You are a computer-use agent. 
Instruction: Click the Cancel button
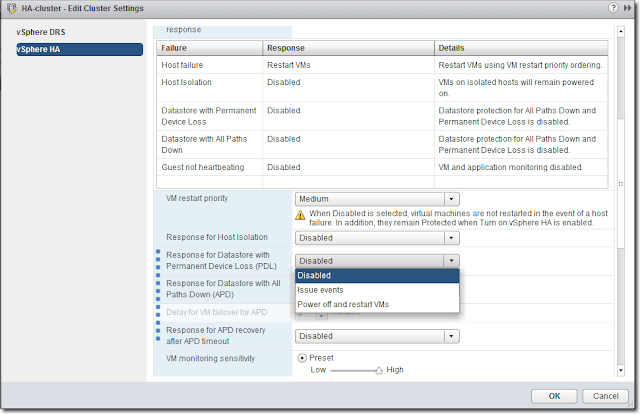pos(606,396)
